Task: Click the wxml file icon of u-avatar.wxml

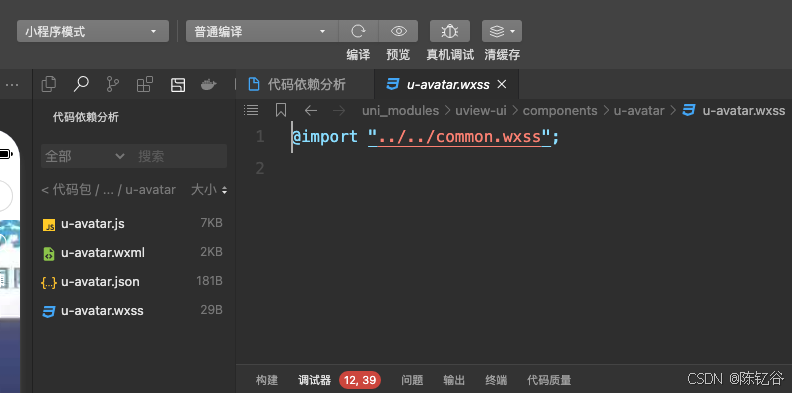Action: pos(48,254)
